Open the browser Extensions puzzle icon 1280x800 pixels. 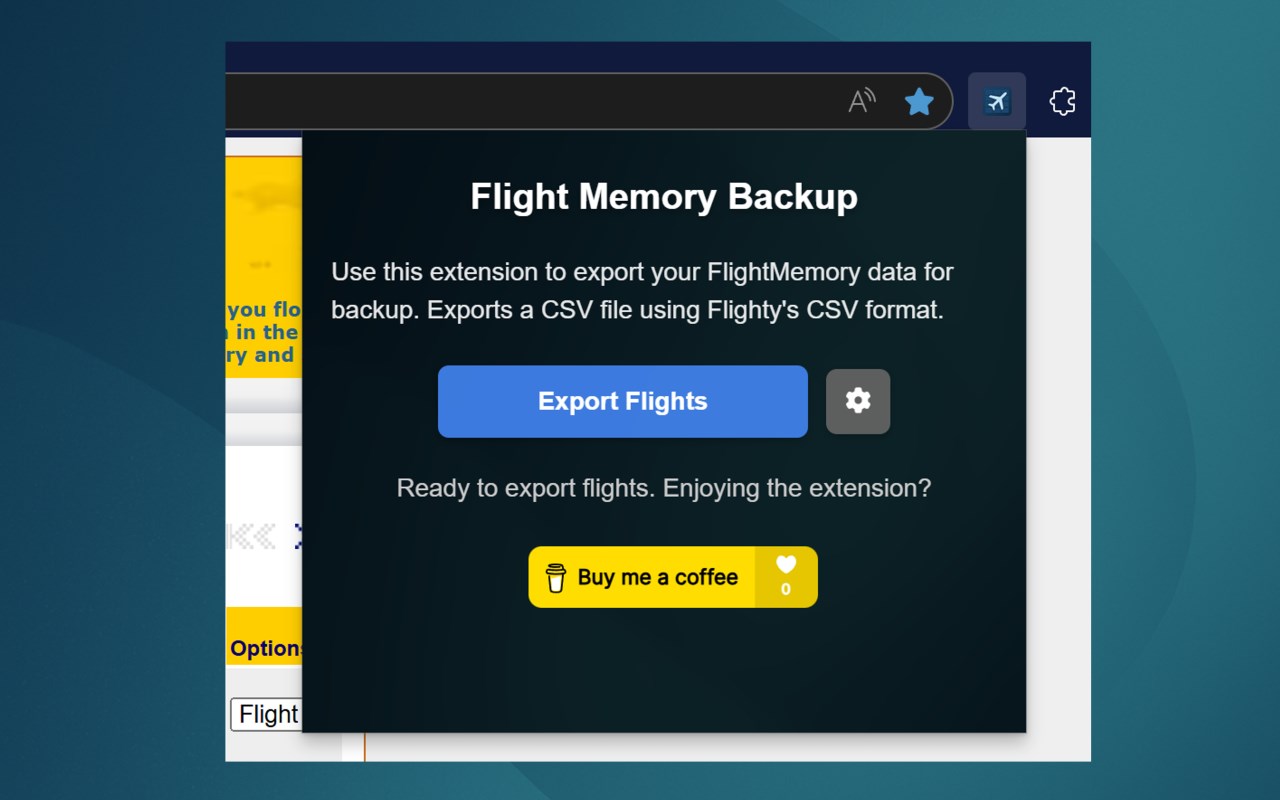tap(1062, 101)
